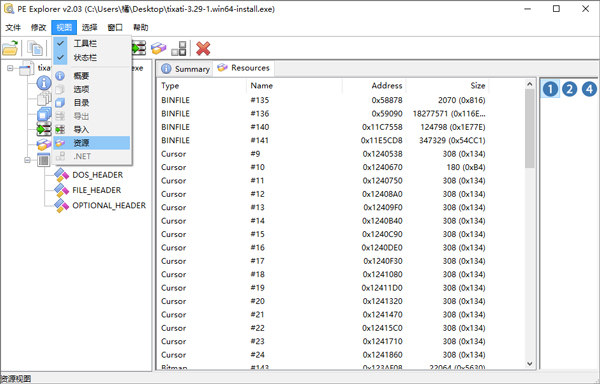This screenshot has width=600, height=384.
Task: Sort list by Address column header
Action: tap(374, 86)
